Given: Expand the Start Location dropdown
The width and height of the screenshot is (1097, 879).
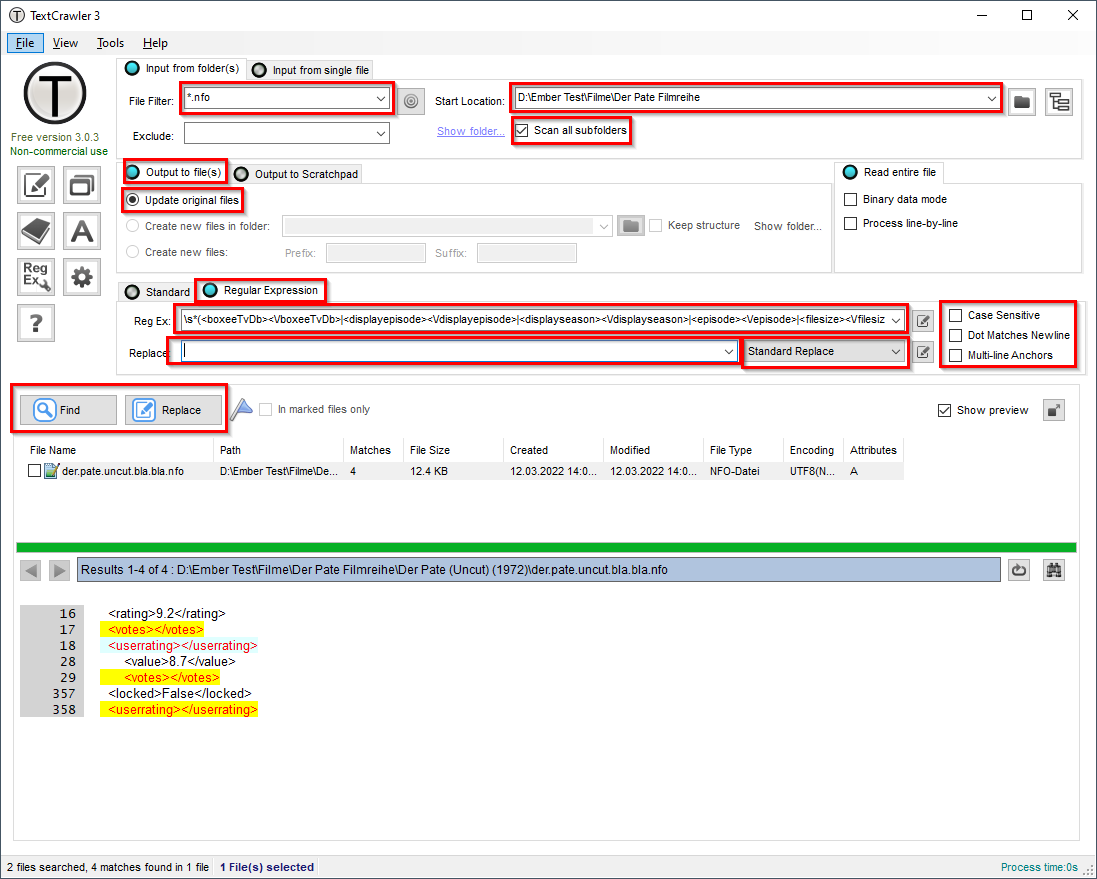Looking at the screenshot, I should (991, 98).
